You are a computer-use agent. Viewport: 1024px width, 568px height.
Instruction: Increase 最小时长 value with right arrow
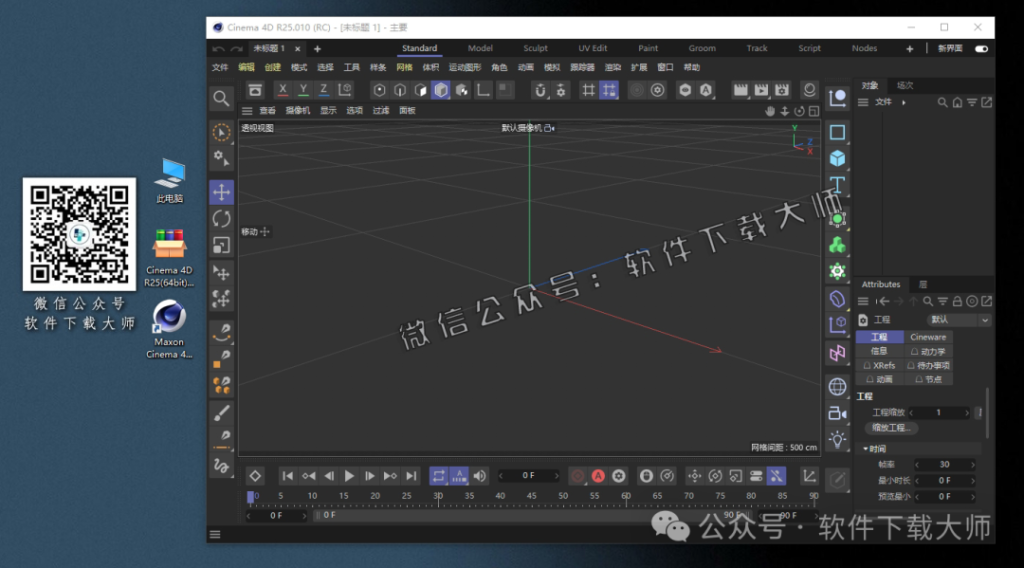click(x=972, y=481)
